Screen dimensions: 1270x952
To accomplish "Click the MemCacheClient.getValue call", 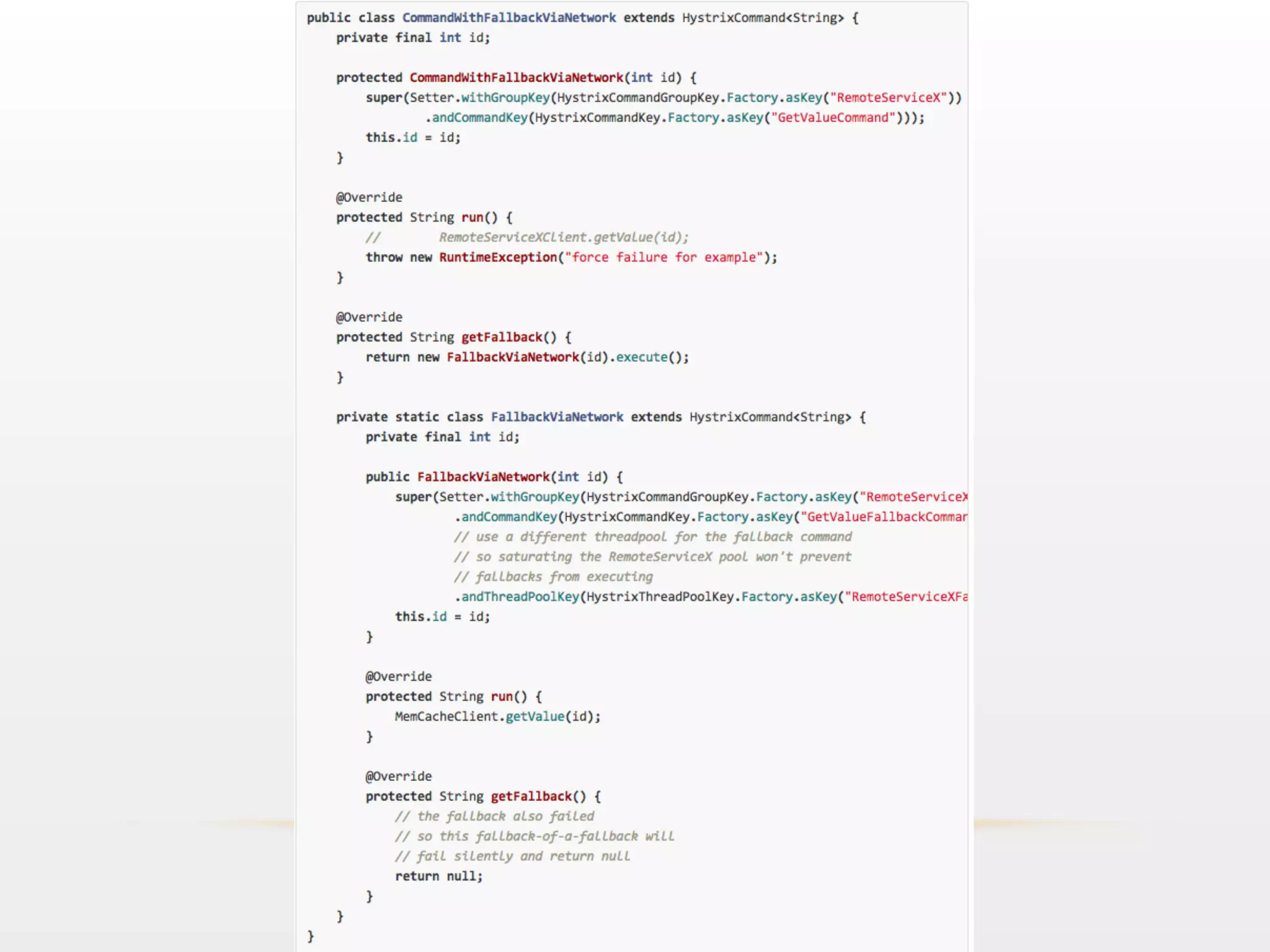I will click(497, 716).
